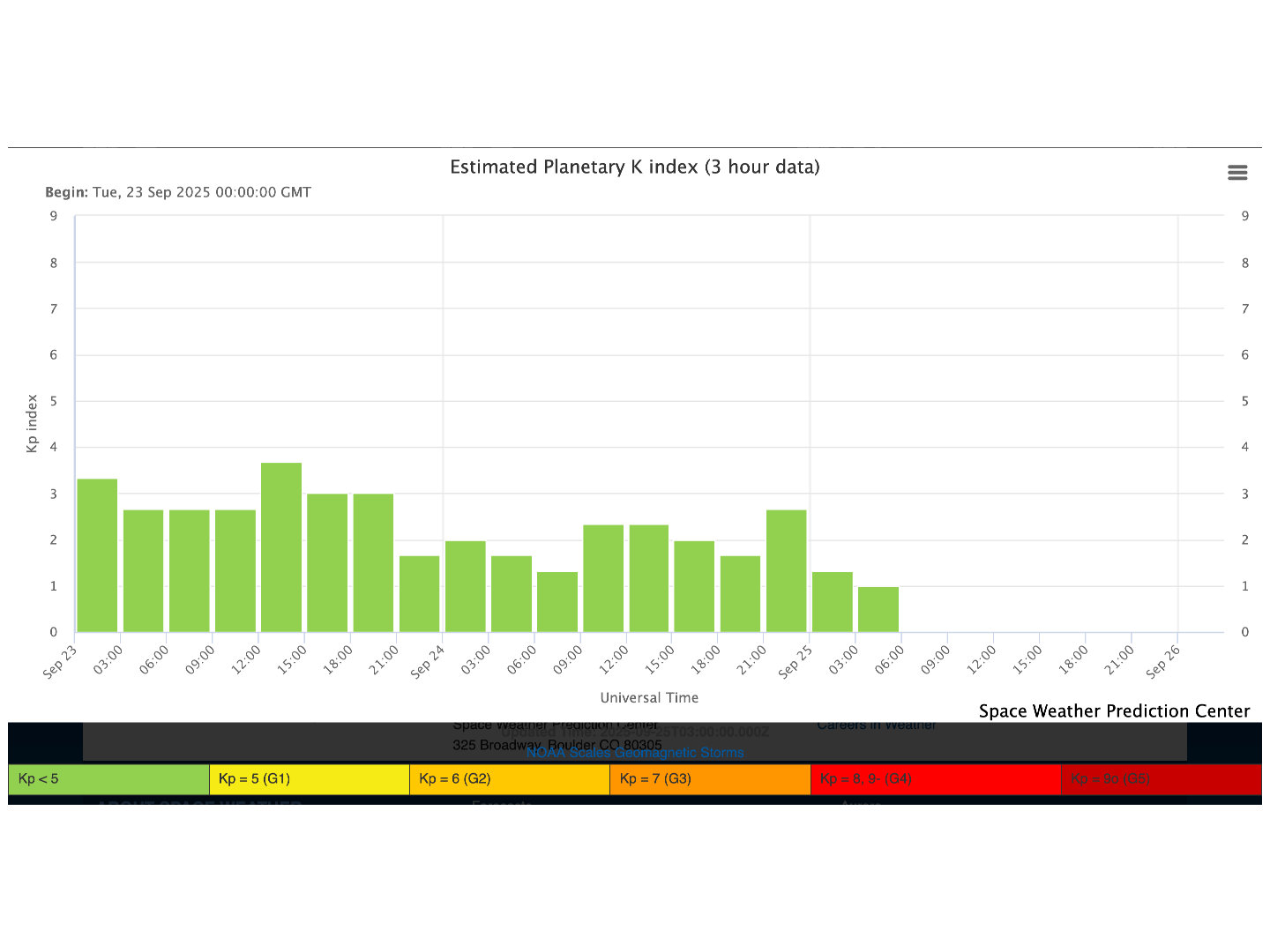1270x952 pixels.
Task: Click the Universal Time axis label
Action: pos(649,698)
